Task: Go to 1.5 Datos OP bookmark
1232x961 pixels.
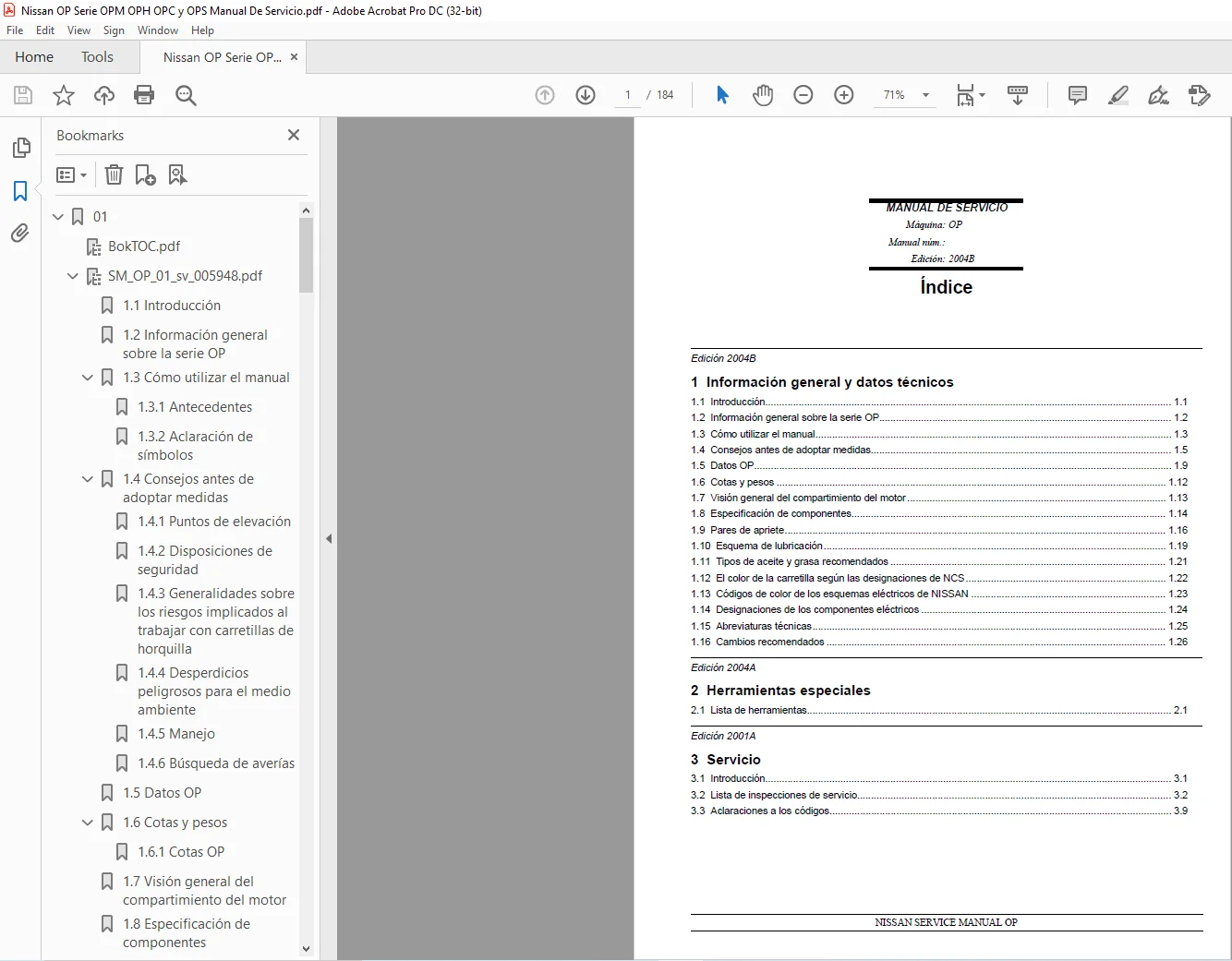Action: pyautogui.click(x=162, y=793)
